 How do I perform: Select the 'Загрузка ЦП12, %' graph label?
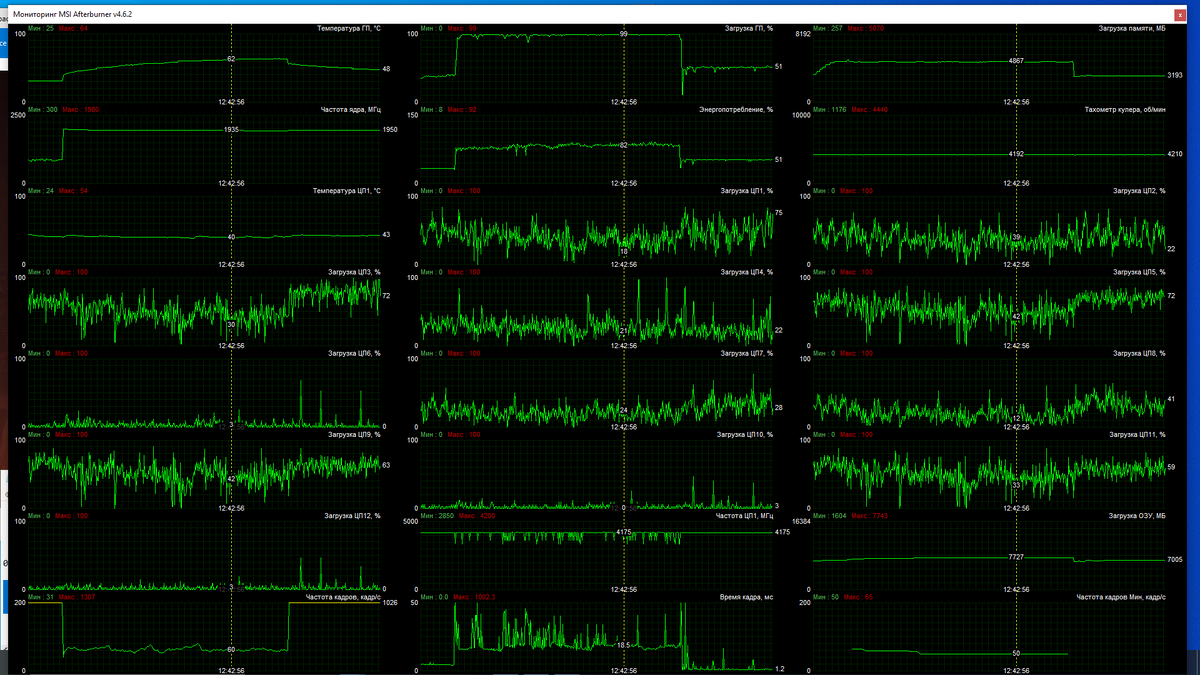pos(353,516)
